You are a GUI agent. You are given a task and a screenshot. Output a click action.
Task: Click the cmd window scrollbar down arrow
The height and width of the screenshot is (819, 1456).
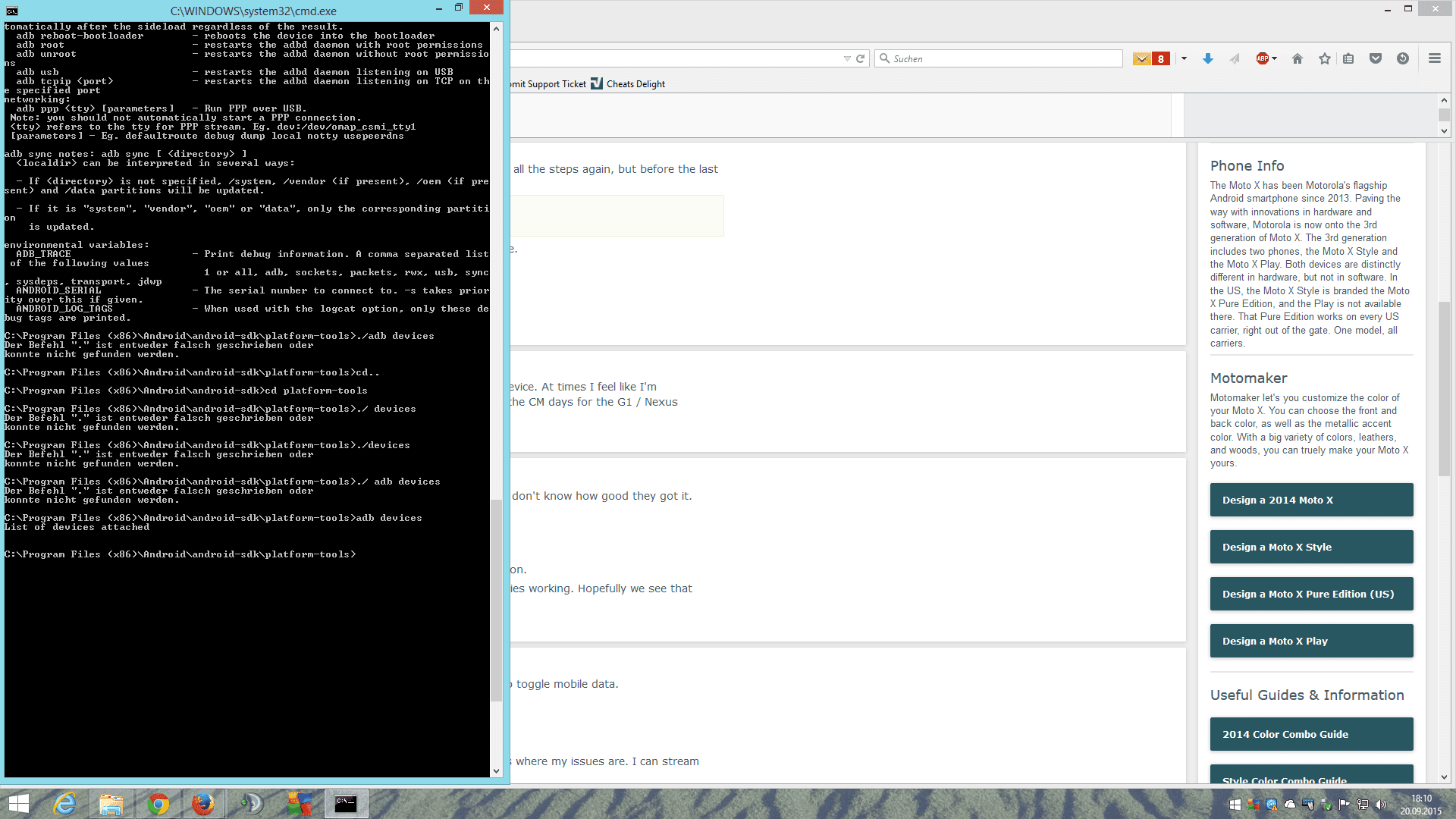click(x=497, y=771)
